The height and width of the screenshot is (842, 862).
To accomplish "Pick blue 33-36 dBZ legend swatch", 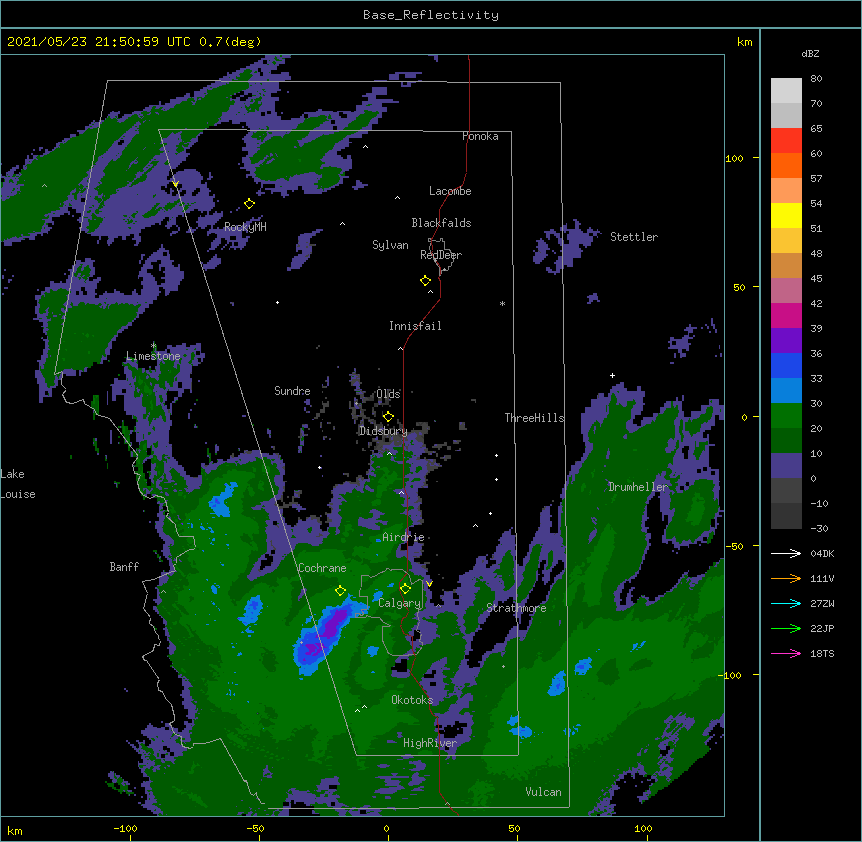I will tap(786, 365).
